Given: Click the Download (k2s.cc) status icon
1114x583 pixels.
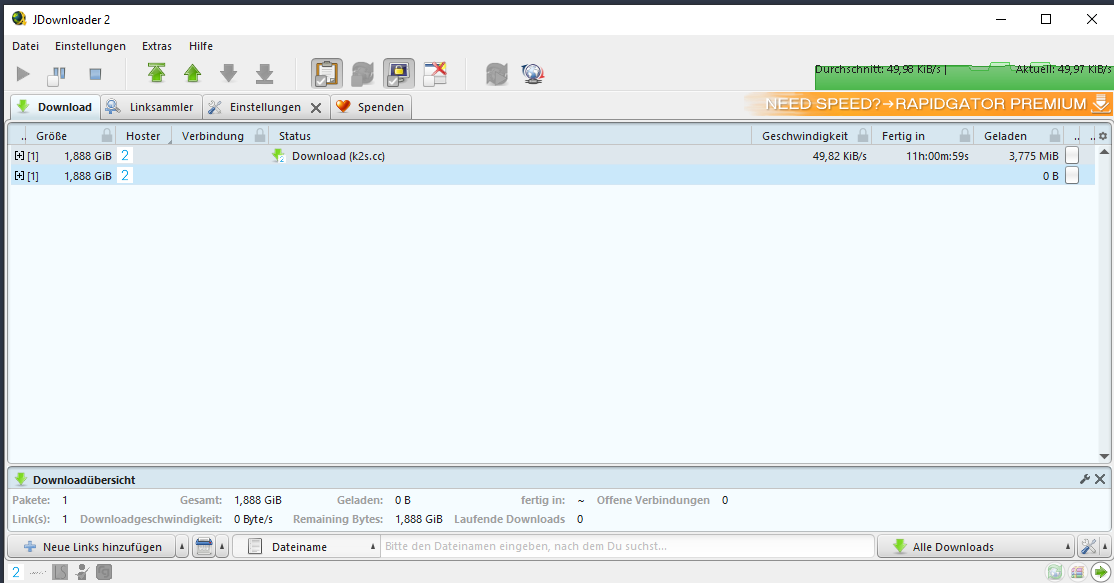Looking at the screenshot, I should point(278,156).
